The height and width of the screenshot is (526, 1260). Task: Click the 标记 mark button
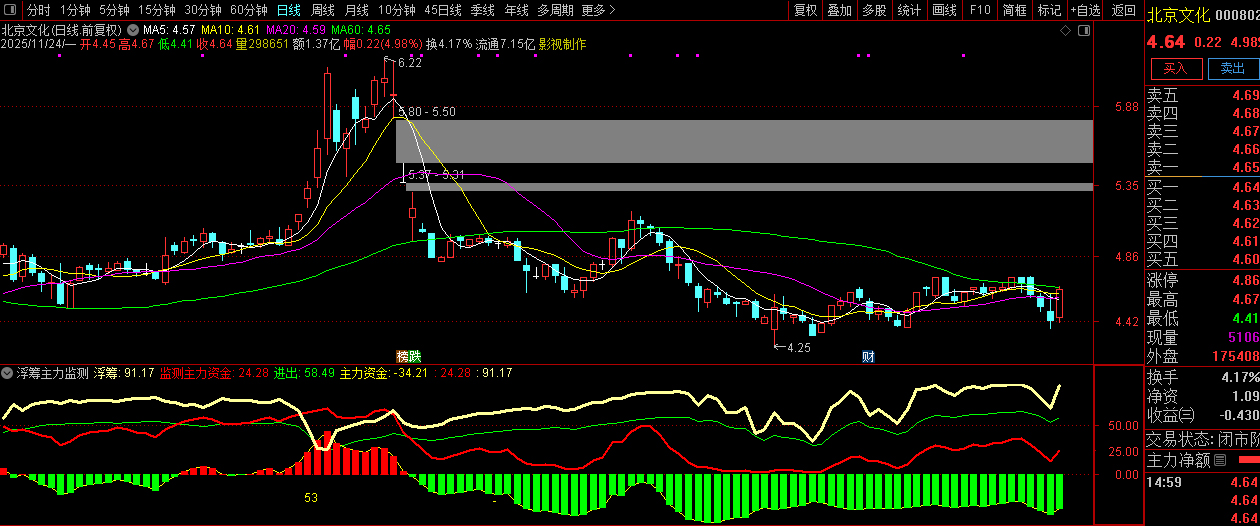tap(1049, 10)
